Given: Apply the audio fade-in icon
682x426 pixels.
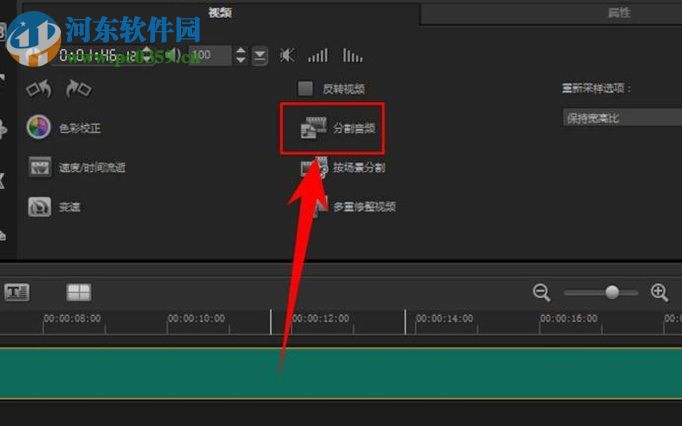Looking at the screenshot, I should click(x=318, y=56).
